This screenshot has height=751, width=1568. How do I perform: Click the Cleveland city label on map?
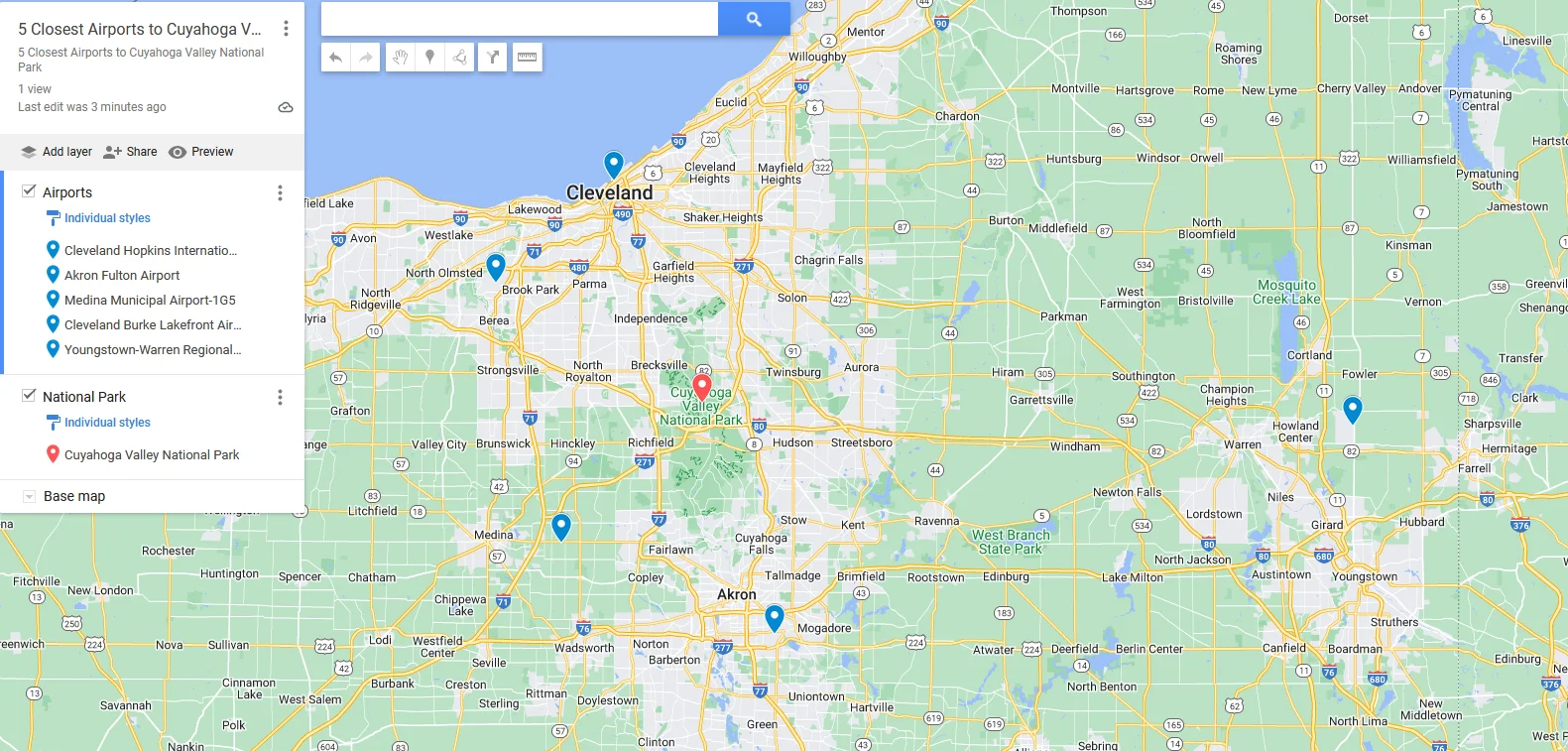coord(609,192)
